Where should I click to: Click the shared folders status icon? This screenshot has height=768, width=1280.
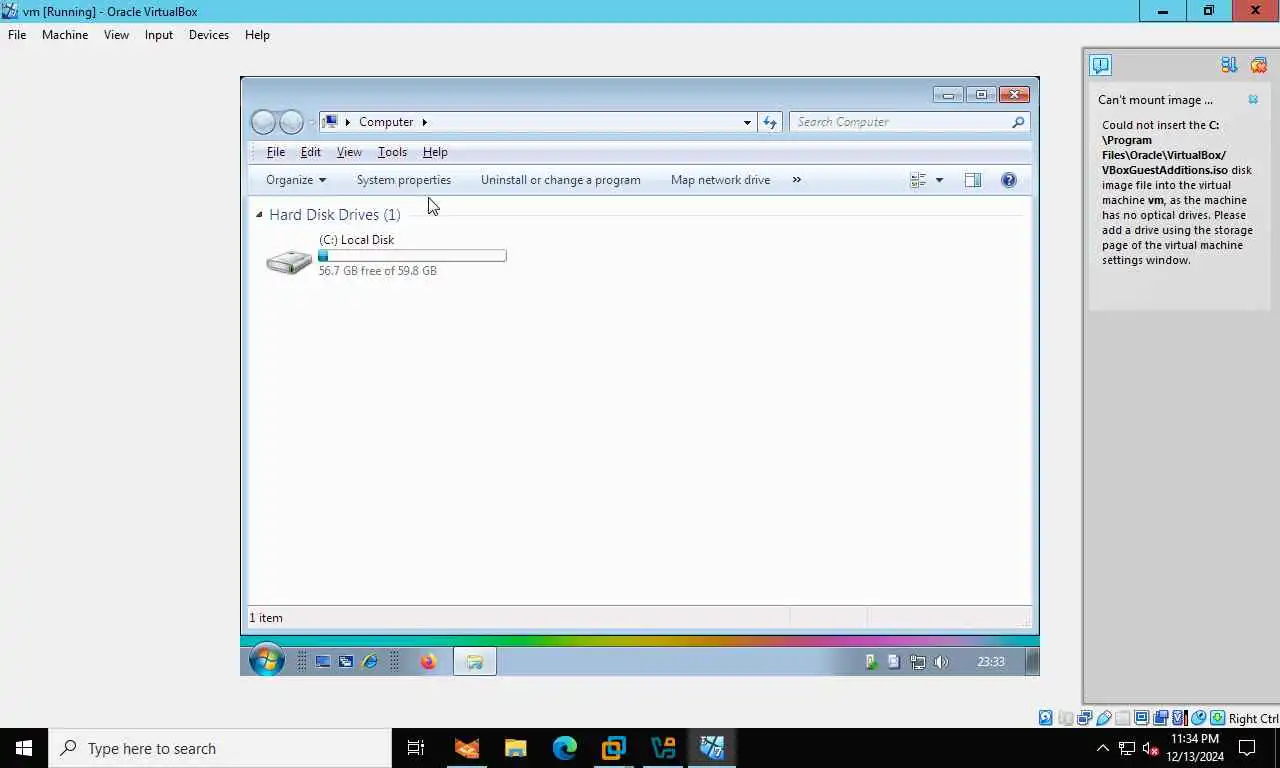tap(1122, 718)
